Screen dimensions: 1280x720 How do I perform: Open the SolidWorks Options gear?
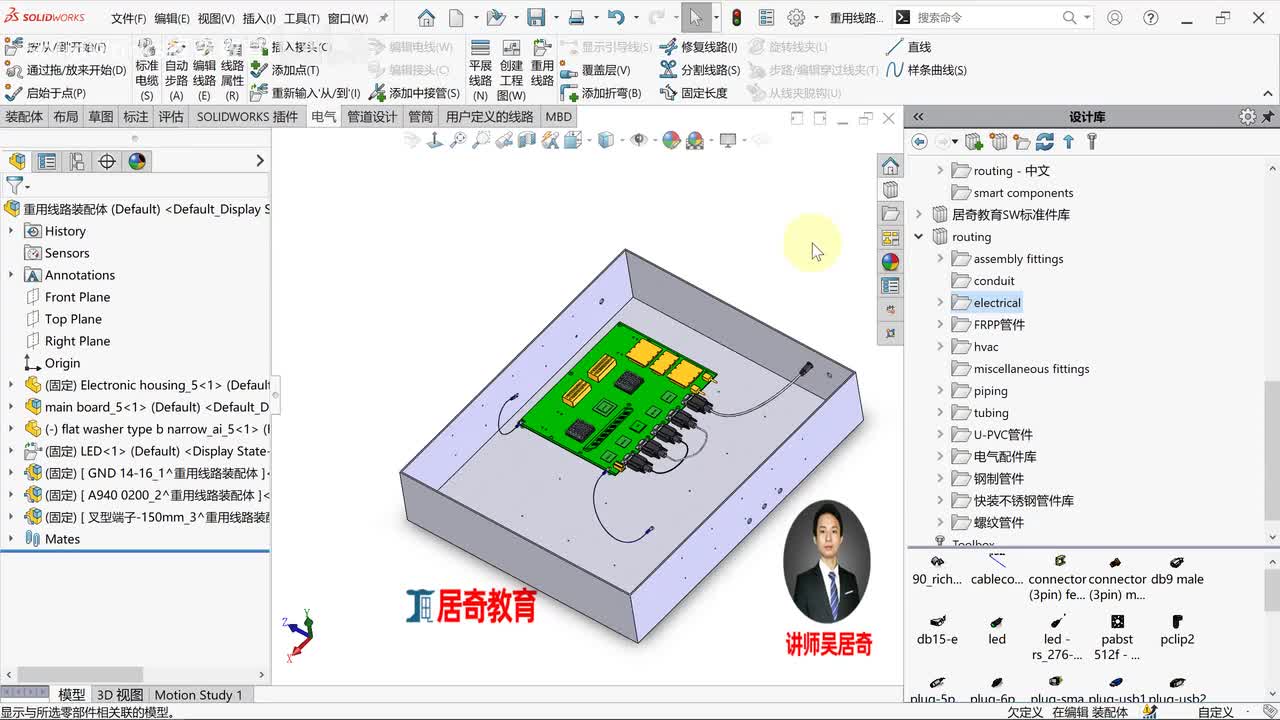pyautogui.click(x=796, y=18)
